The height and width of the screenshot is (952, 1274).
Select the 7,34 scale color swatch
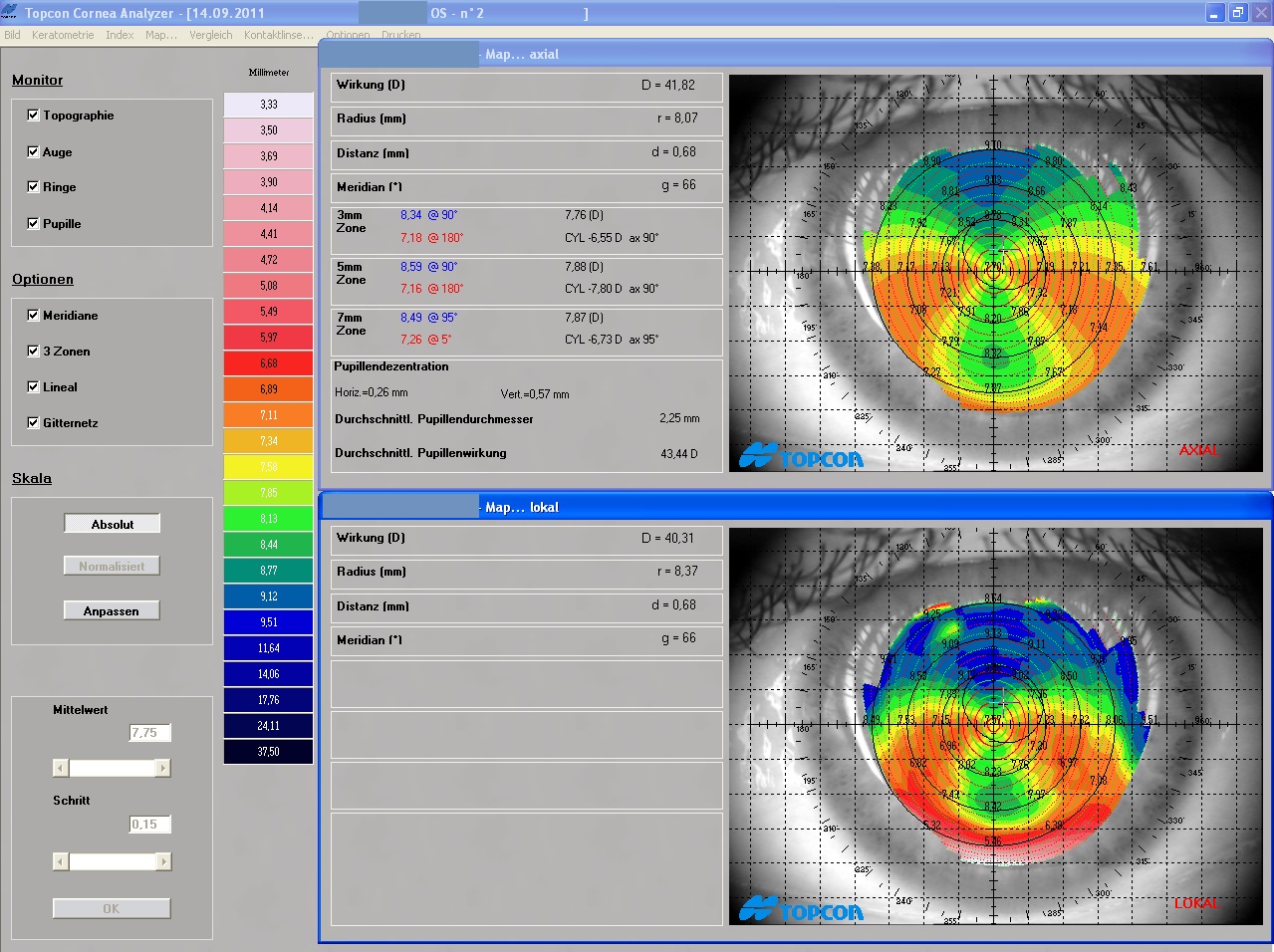pos(269,441)
